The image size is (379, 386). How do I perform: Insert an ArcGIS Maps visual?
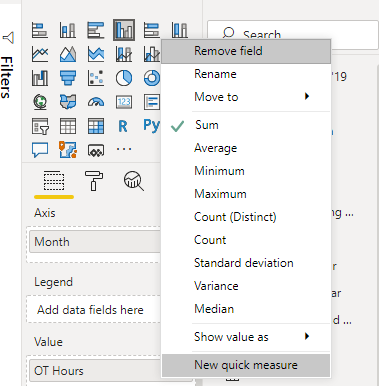(68, 150)
